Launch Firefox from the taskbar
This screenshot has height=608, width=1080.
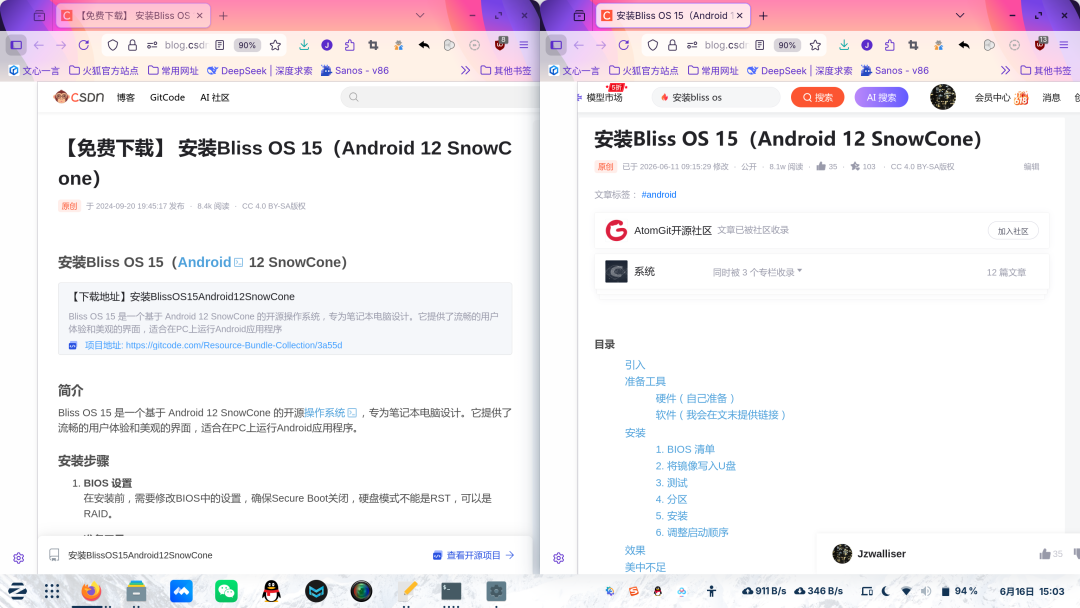point(91,591)
